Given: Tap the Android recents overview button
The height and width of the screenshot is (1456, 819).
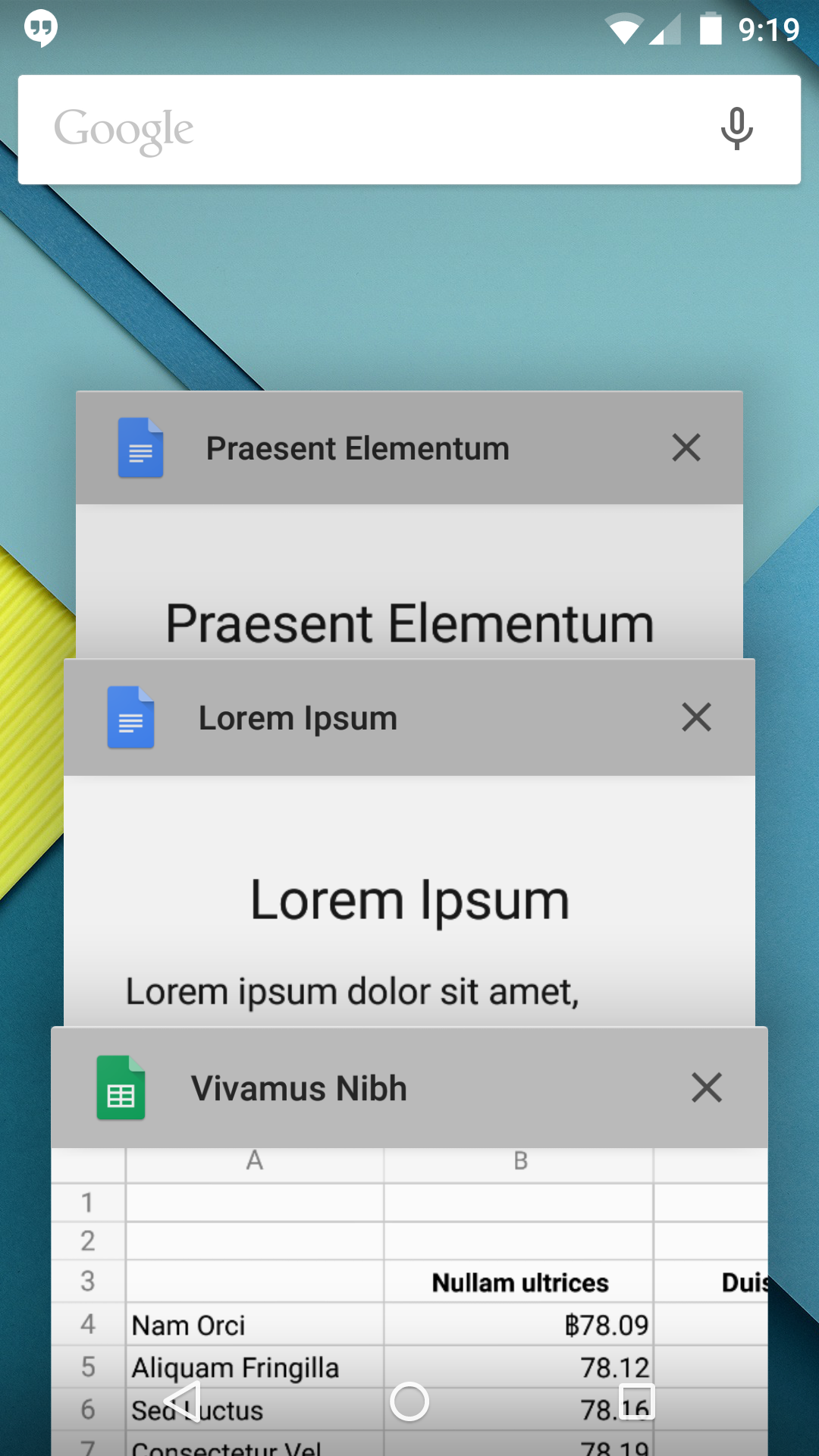Looking at the screenshot, I should (x=637, y=1401).
